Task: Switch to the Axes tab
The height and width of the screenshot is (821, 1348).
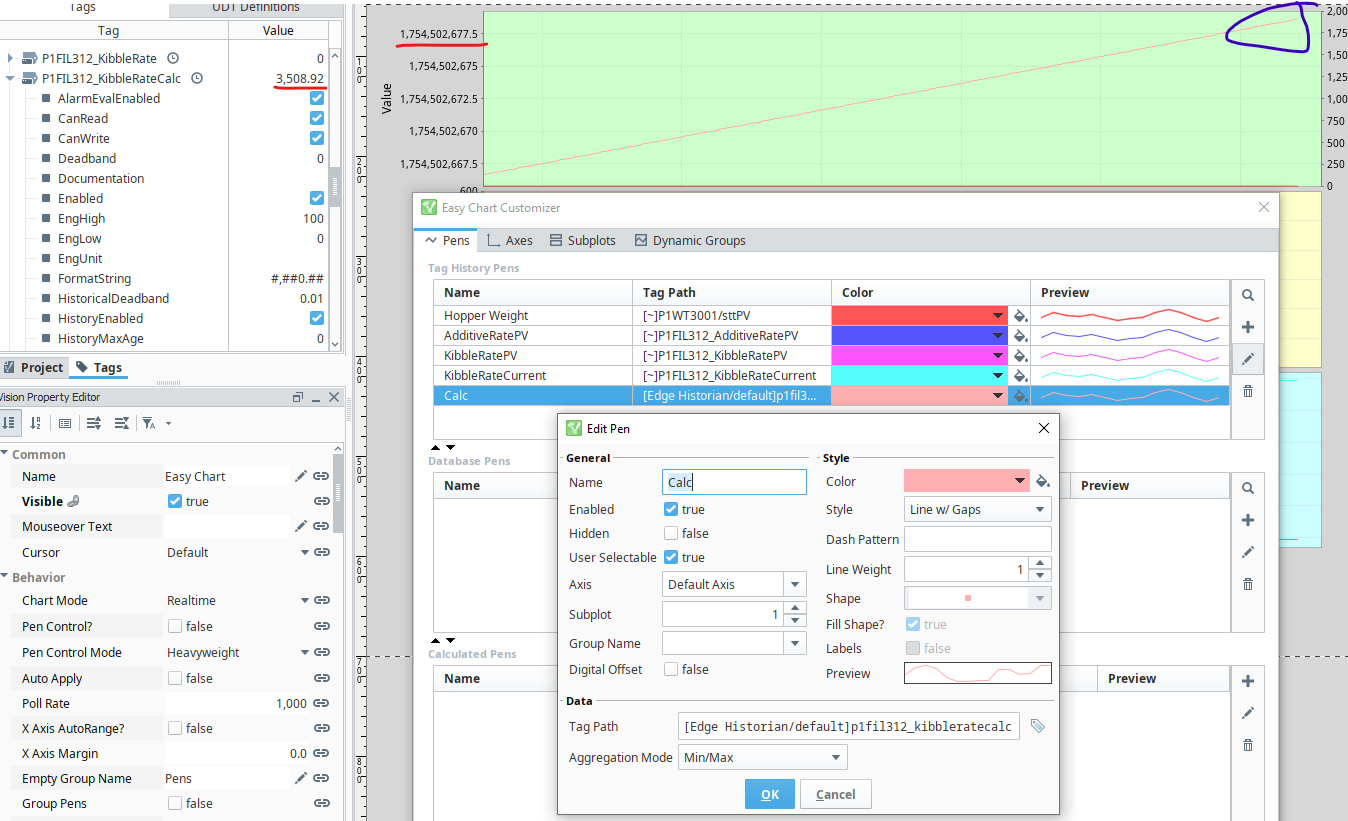Action: [509, 240]
